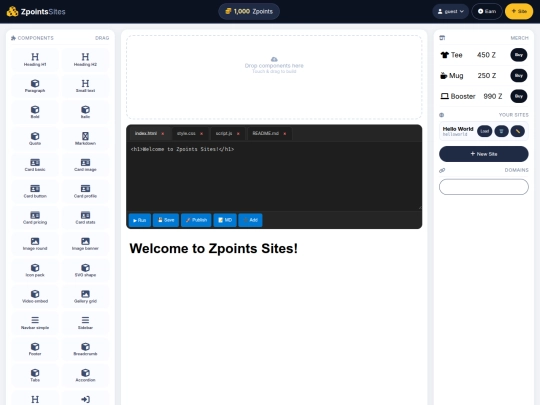
Task: Choose the Markdown component
Action: click(x=85, y=138)
